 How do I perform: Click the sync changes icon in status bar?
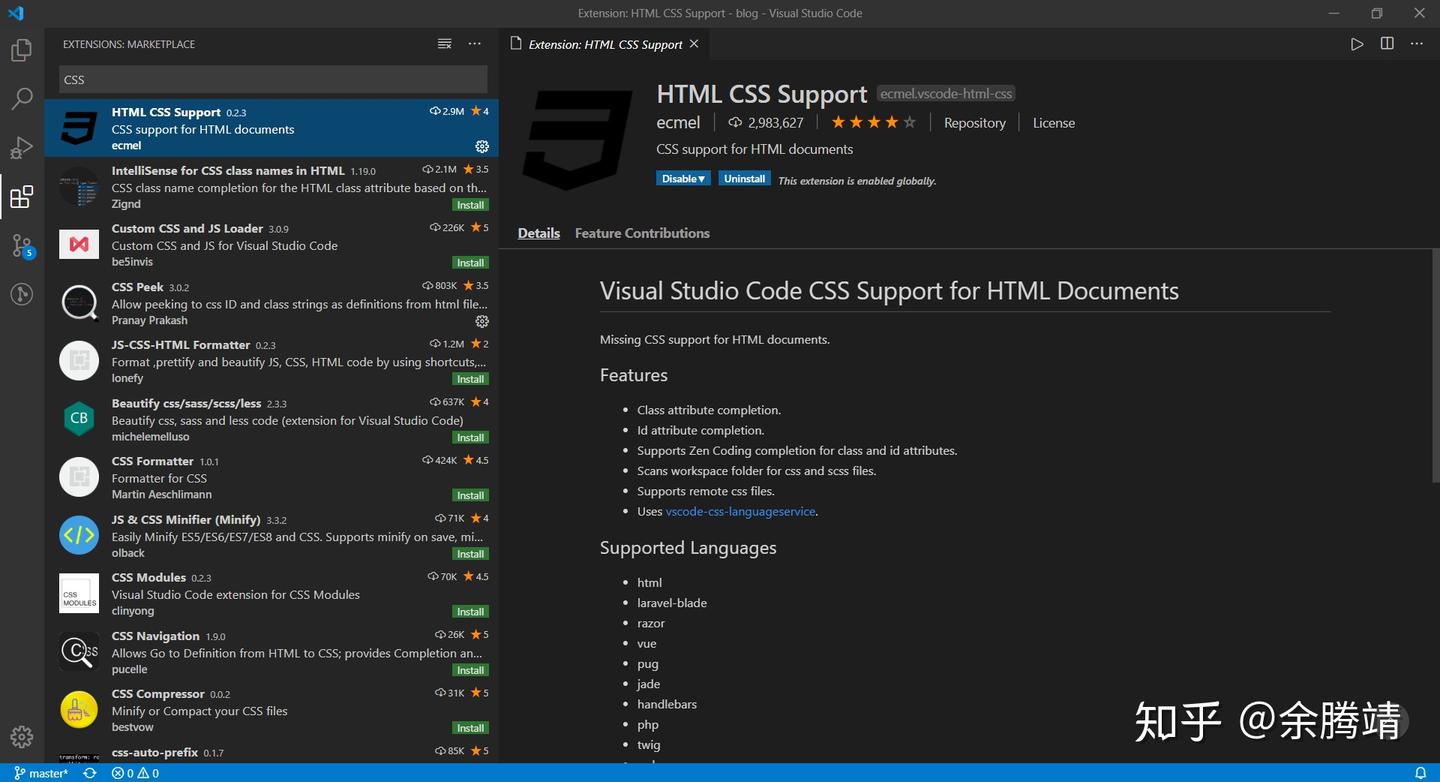(x=87, y=773)
